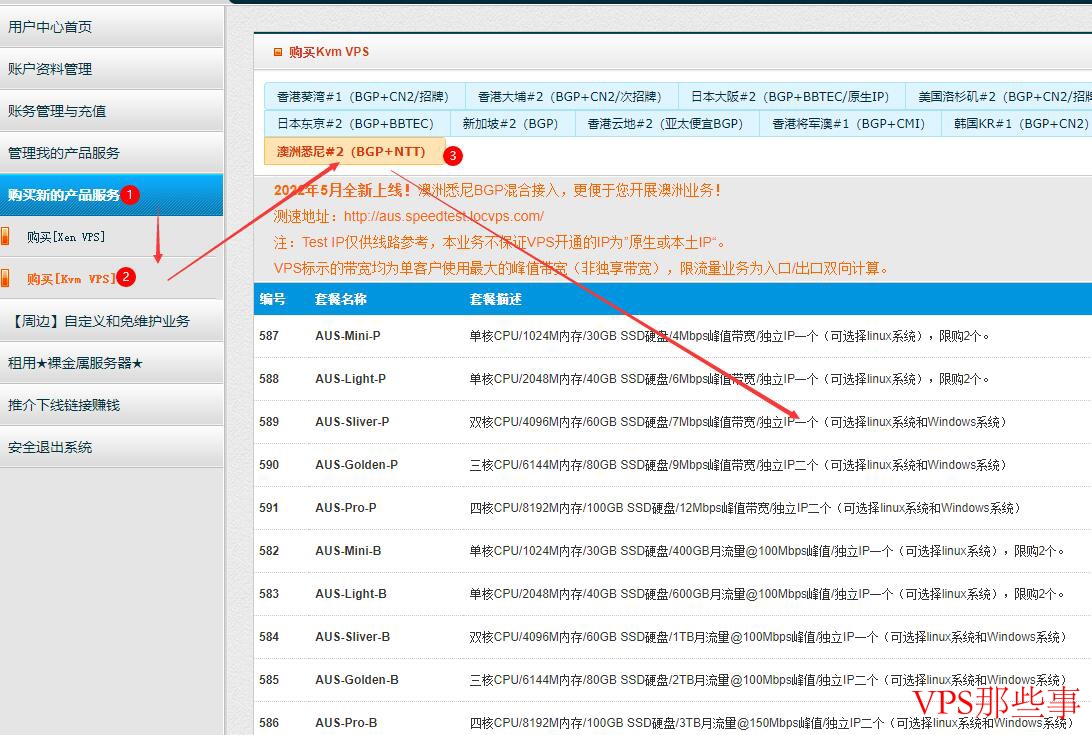Click plan number 586
1092x735 pixels.
point(269,723)
